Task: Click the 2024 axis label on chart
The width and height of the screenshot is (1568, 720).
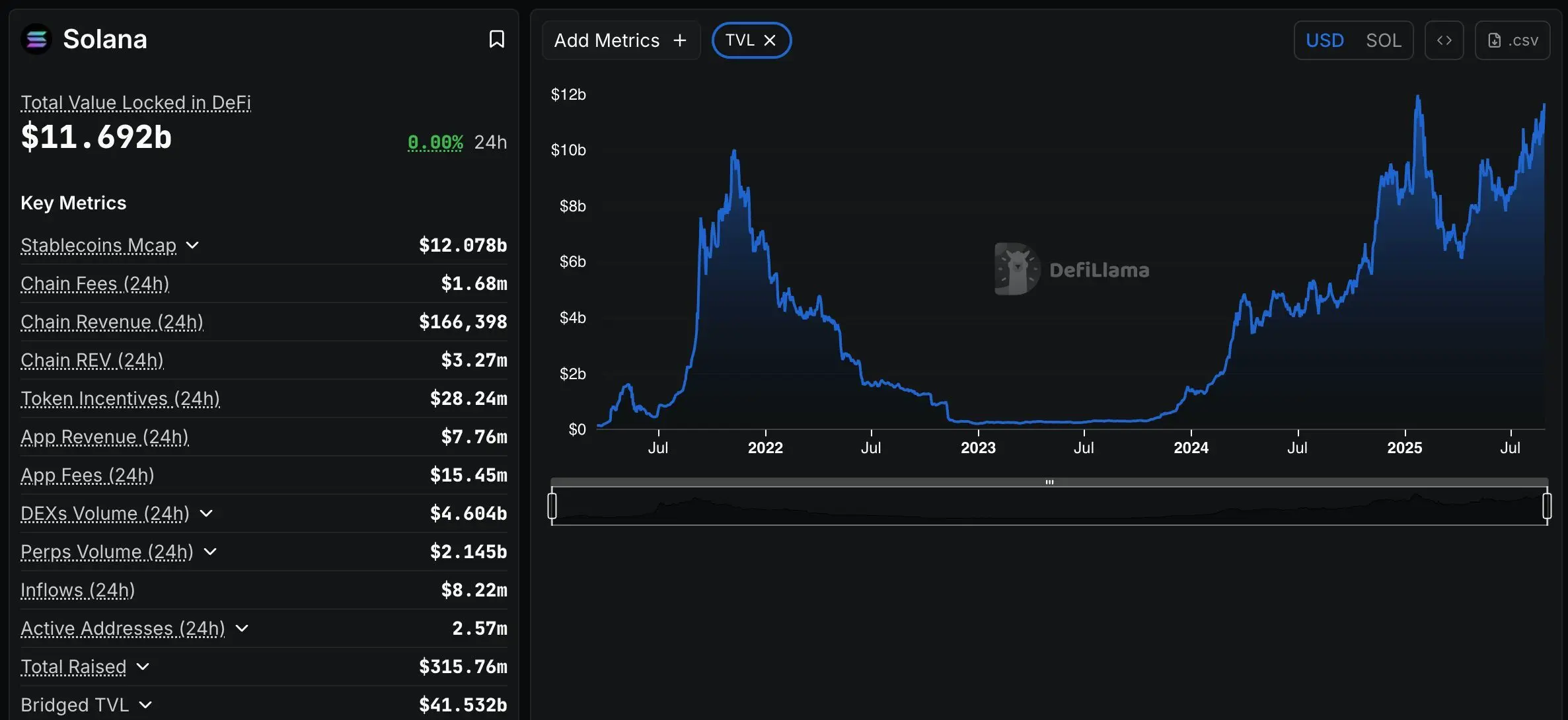Action: coord(1191,448)
